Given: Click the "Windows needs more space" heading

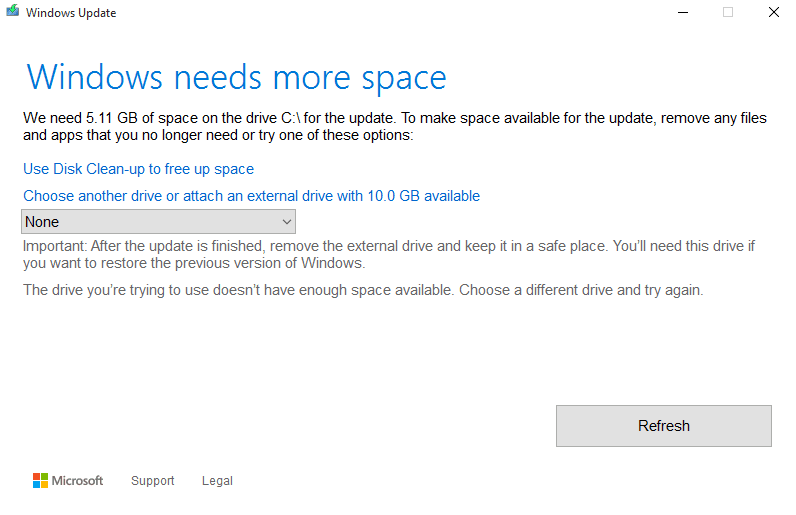Looking at the screenshot, I should [236, 77].
